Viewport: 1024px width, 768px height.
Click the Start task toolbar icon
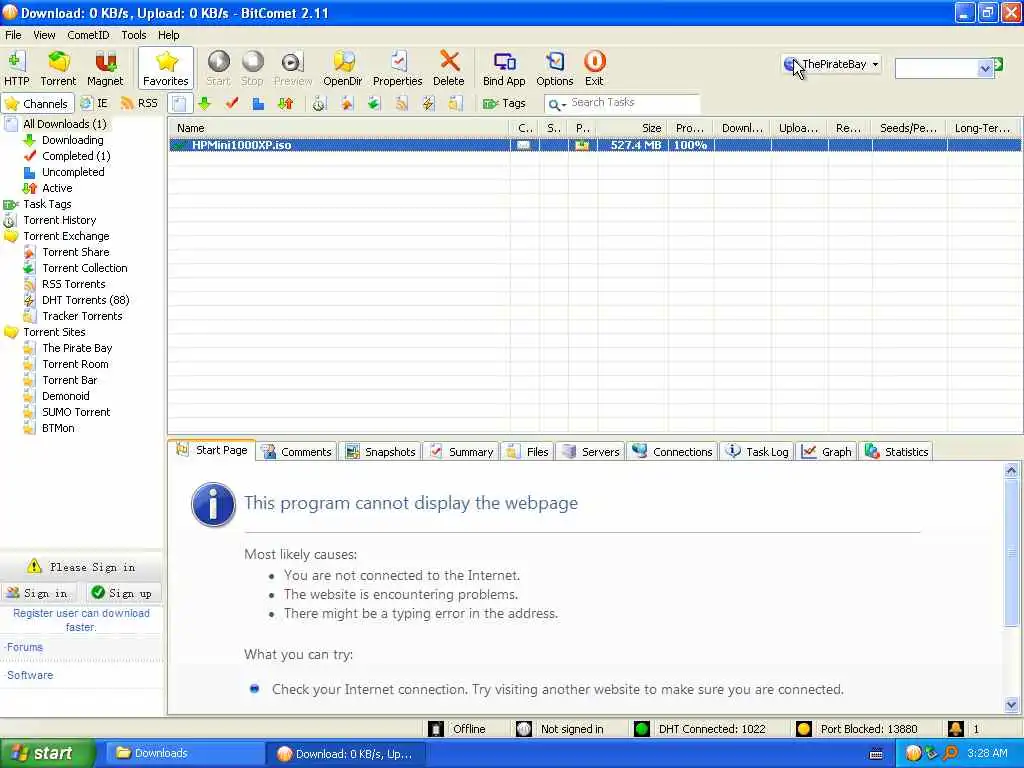click(x=218, y=69)
